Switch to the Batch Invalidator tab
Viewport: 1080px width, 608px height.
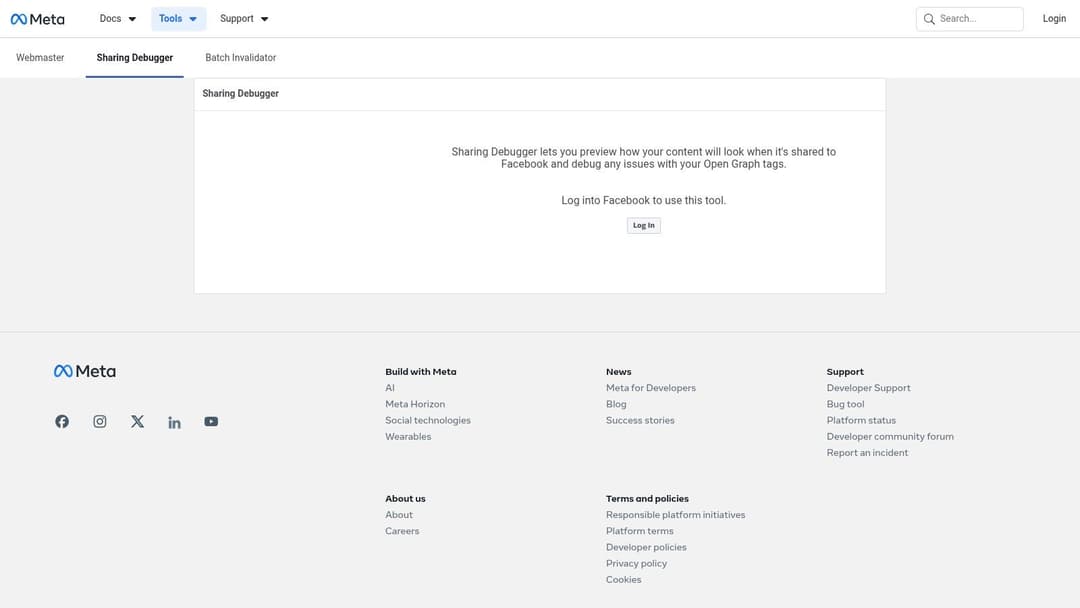point(240,58)
